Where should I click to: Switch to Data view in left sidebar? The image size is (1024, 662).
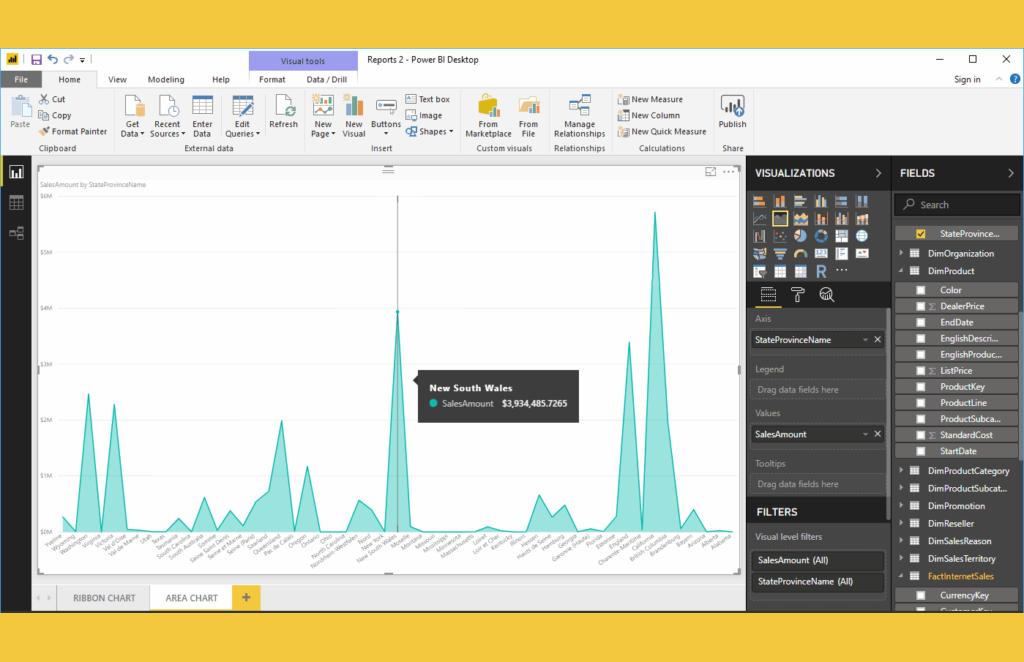pos(16,202)
